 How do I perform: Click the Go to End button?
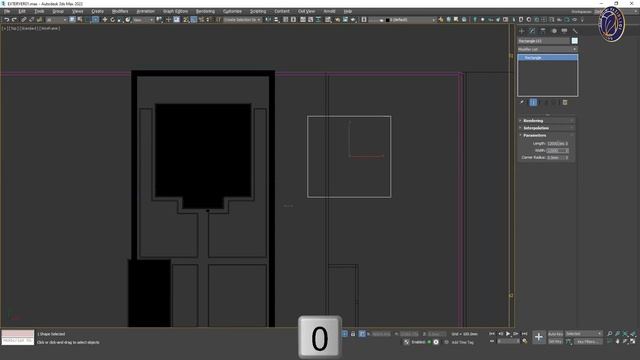click(x=524, y=334)
